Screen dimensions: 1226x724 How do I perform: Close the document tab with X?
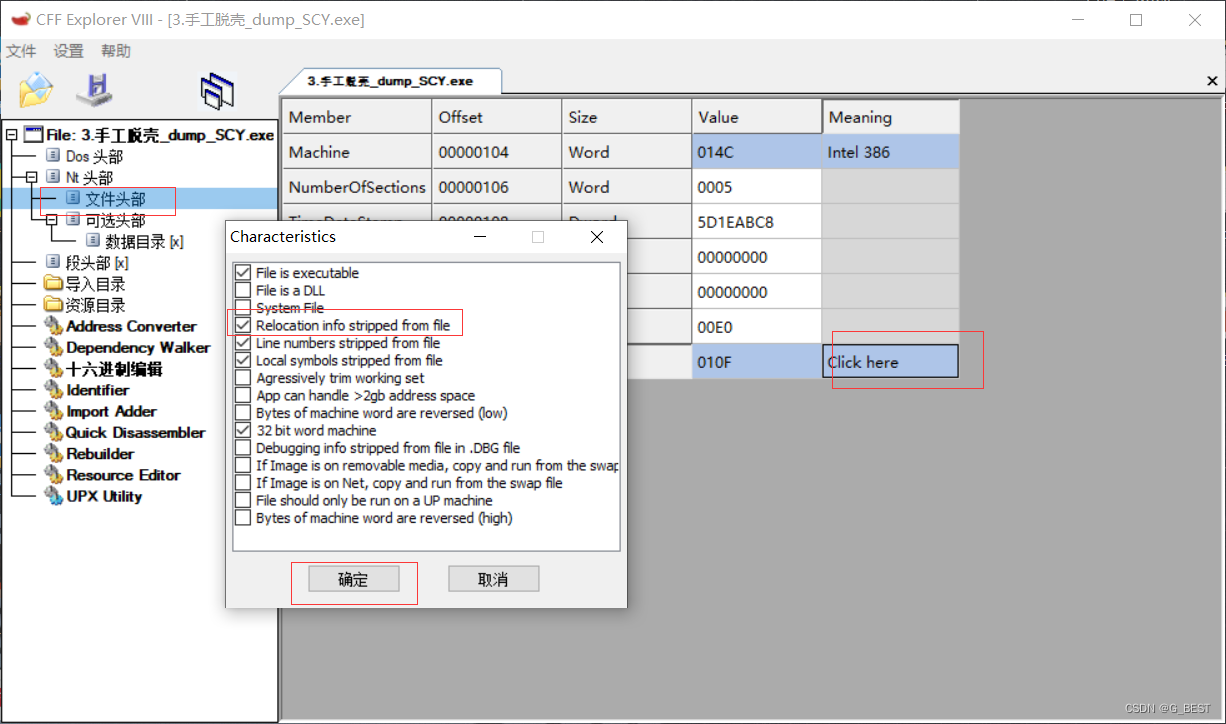click(1212, 81)
